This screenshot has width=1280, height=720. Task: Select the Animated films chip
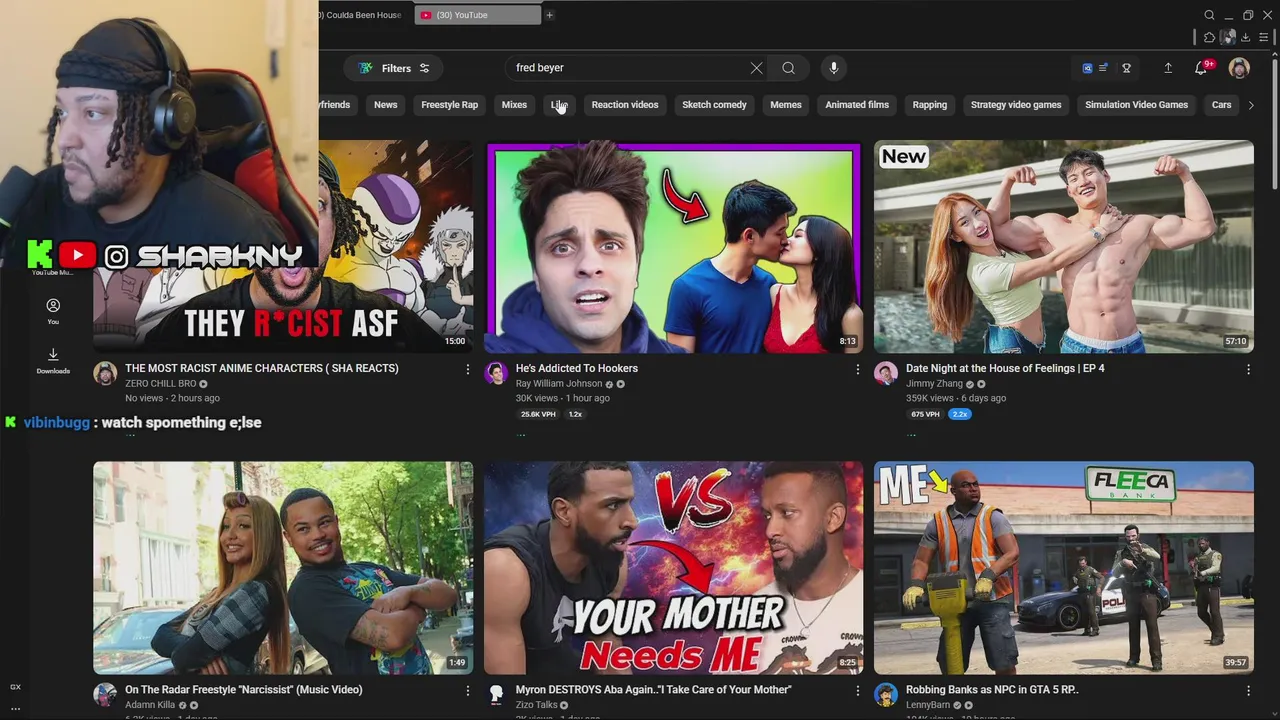tap(857, 105)
